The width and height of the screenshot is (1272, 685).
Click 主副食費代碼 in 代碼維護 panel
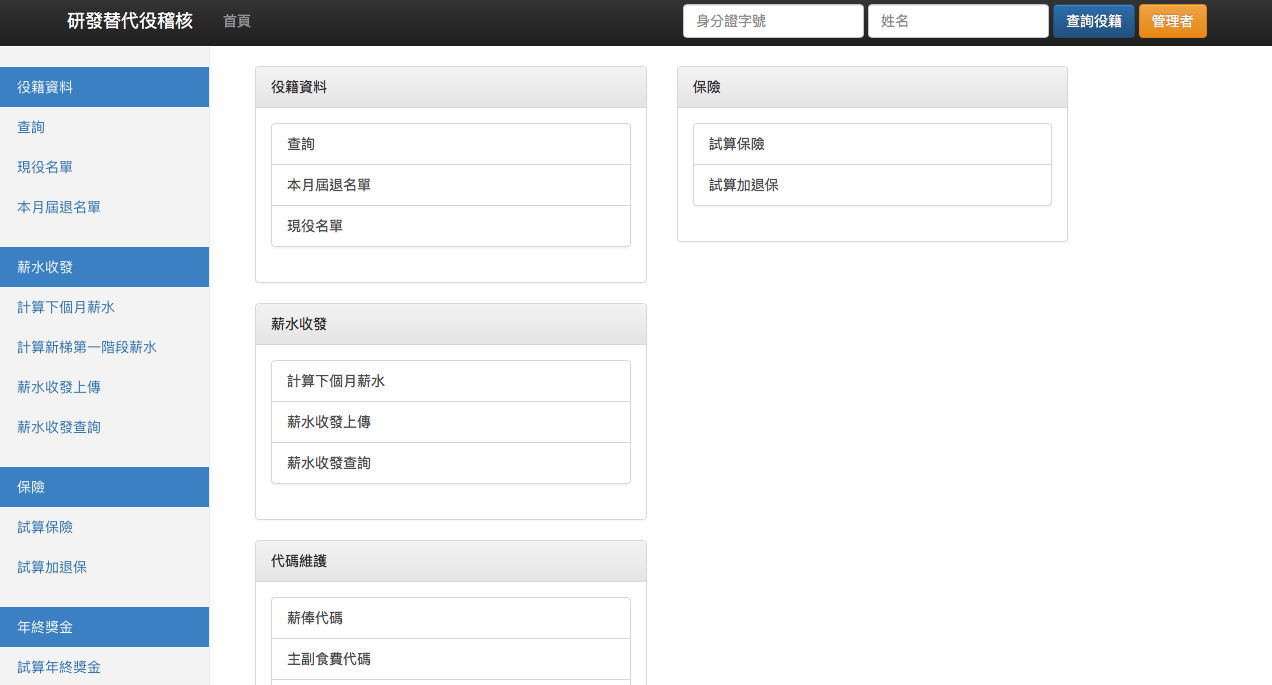(x=451, y=659)
